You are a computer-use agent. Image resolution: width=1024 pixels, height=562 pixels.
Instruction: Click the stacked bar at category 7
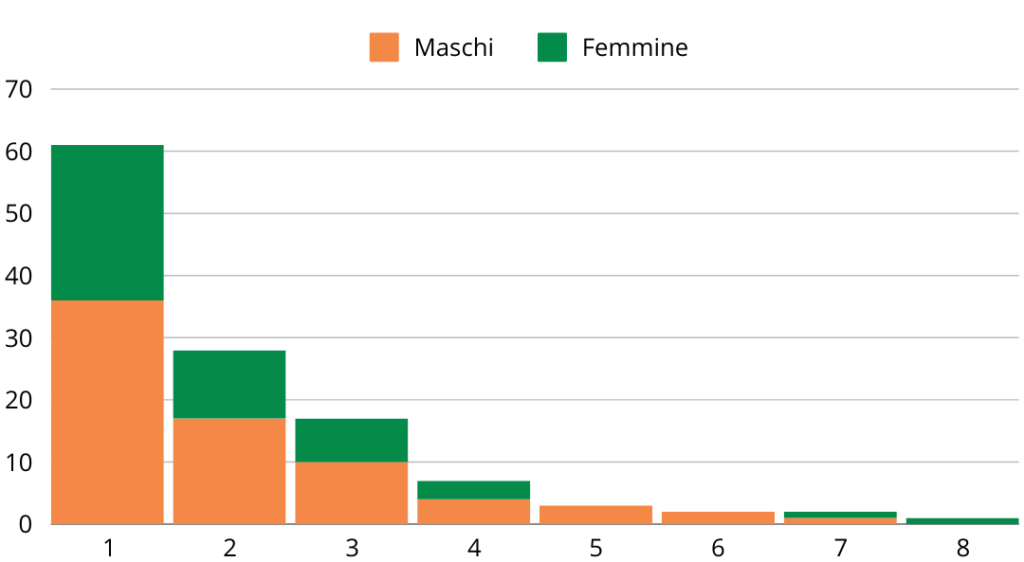click(840, 518)
